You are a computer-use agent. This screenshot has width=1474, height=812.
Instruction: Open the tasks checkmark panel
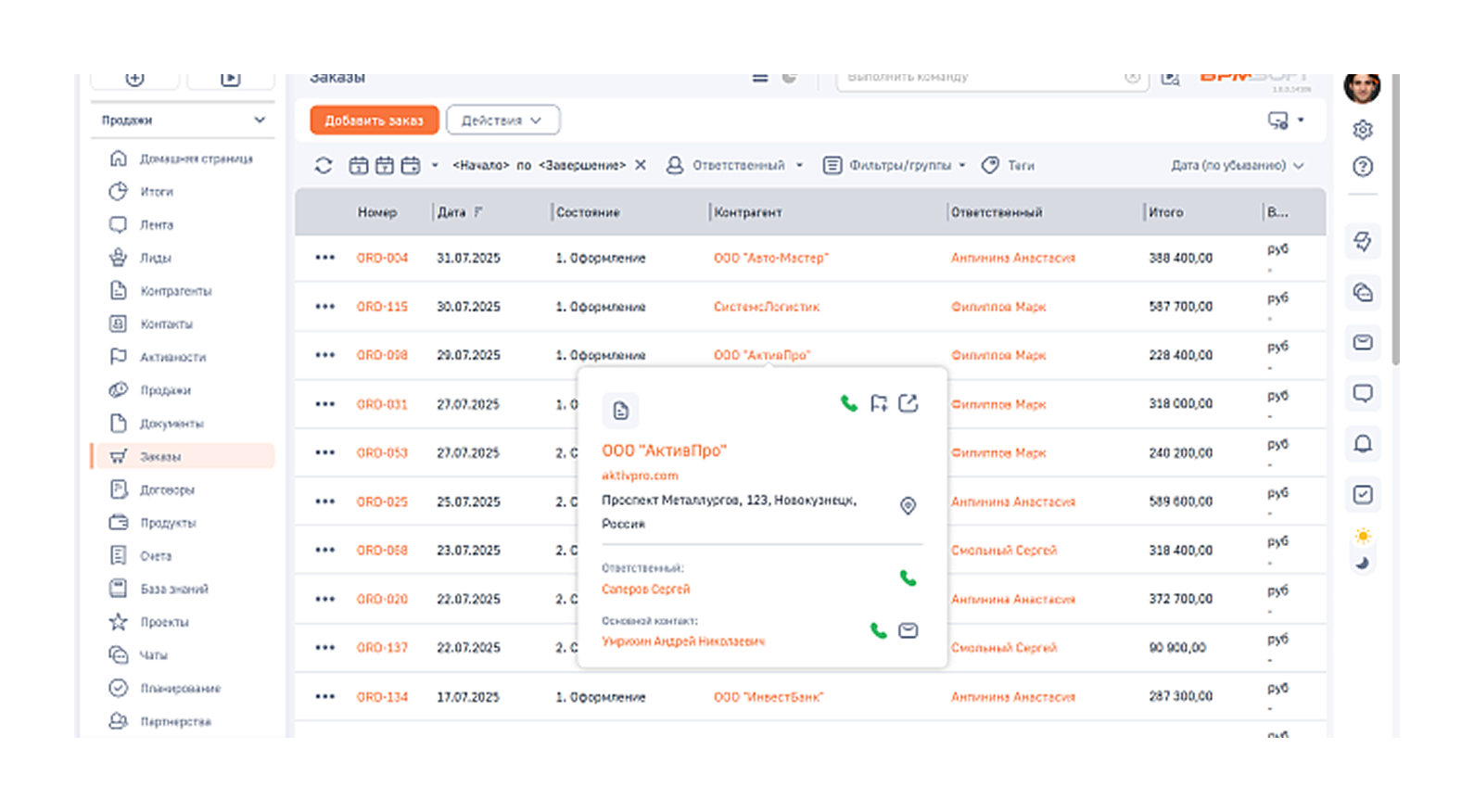click(x=1363, y=495)
